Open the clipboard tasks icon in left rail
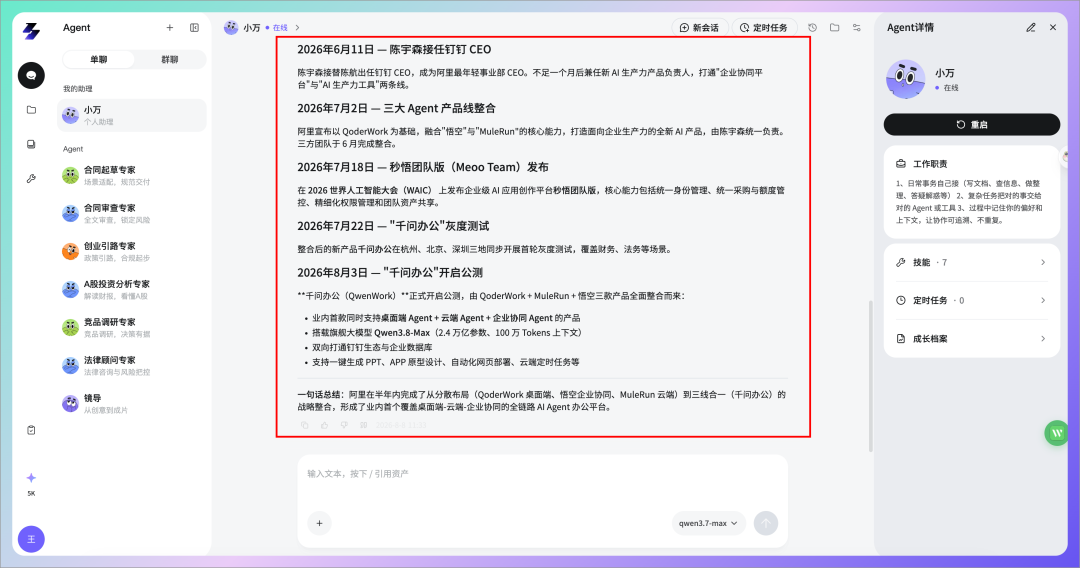 coord(31,430)
